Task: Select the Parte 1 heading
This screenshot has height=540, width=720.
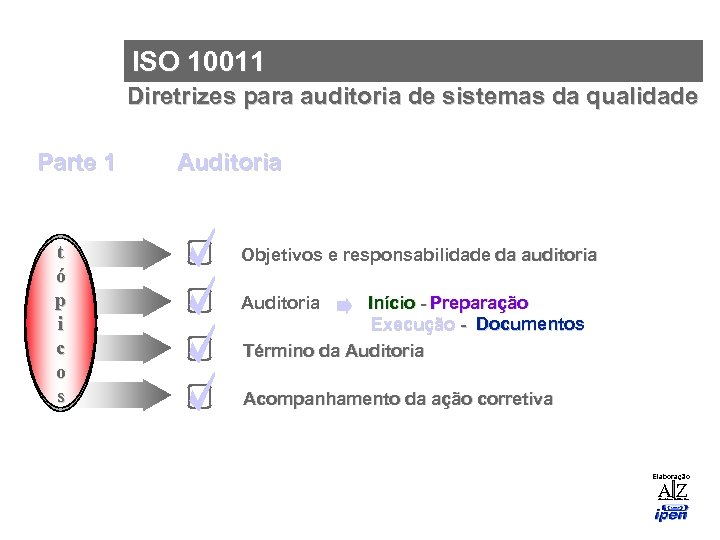Action: pos(76,162)
